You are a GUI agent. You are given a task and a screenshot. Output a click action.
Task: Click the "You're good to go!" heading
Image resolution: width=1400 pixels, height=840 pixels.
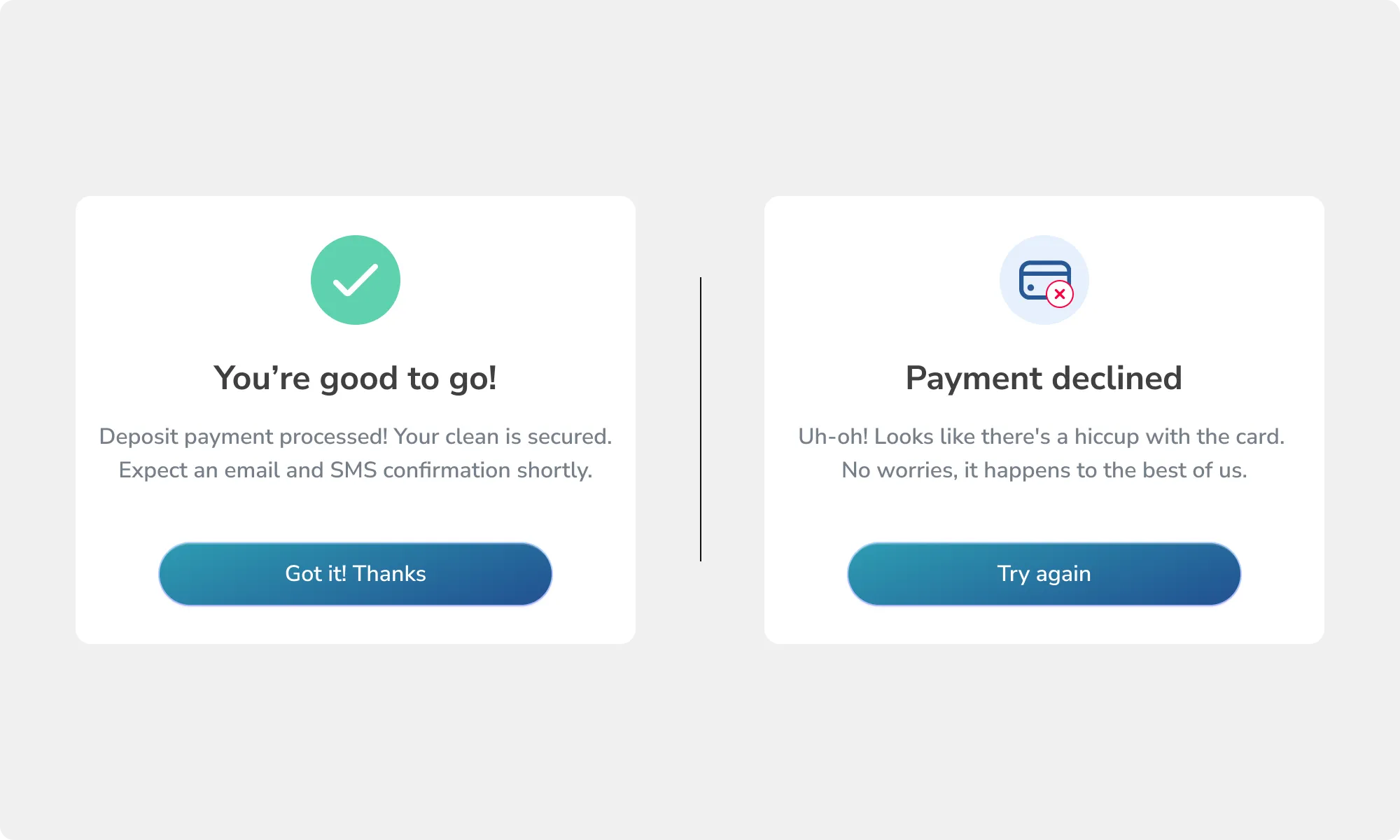356,379
